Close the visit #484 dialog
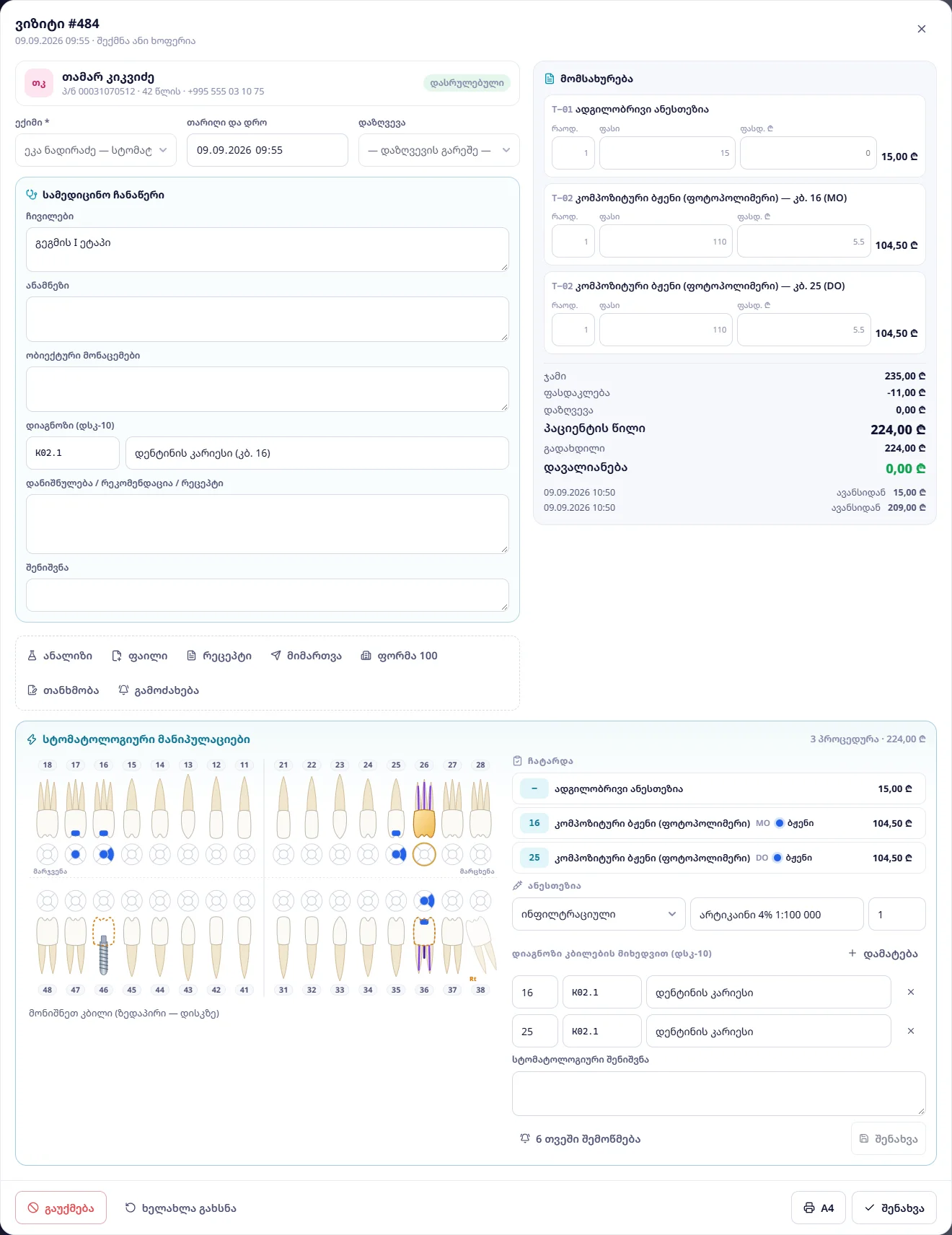 coord(921,29)
